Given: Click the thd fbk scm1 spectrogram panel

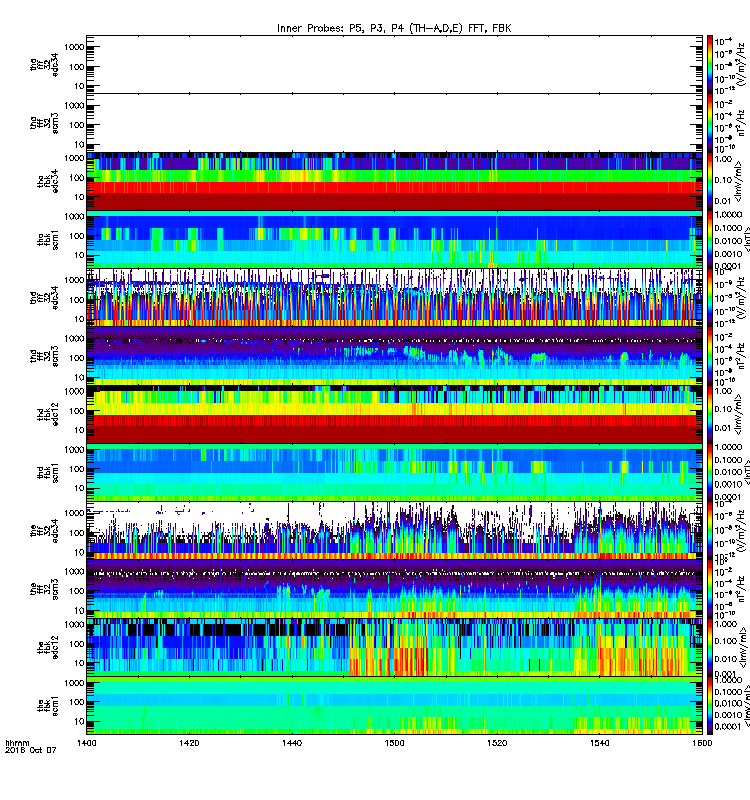Looking at the screenshot, I should 394,472.
